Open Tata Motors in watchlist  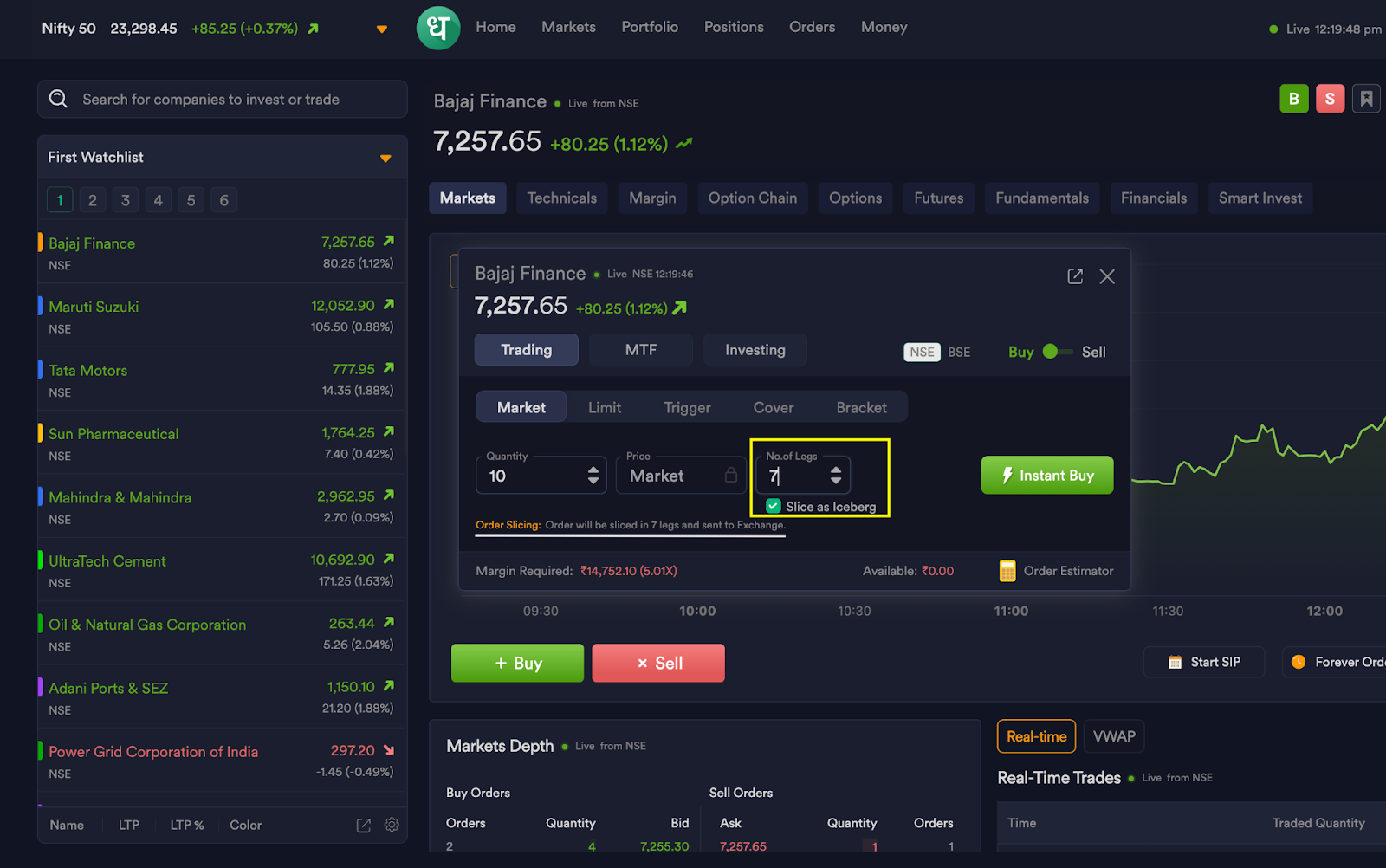(223, 379)
